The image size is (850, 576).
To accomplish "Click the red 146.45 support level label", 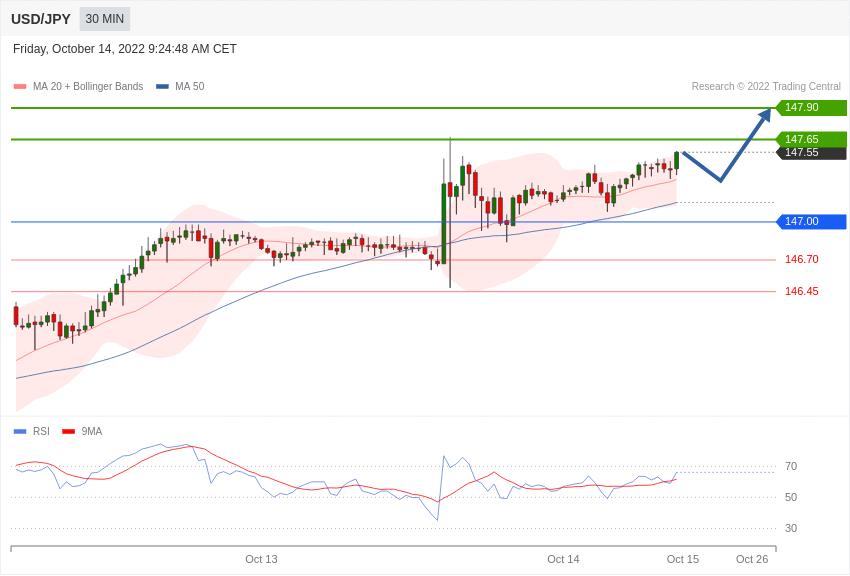I will (x=801, y=292).
